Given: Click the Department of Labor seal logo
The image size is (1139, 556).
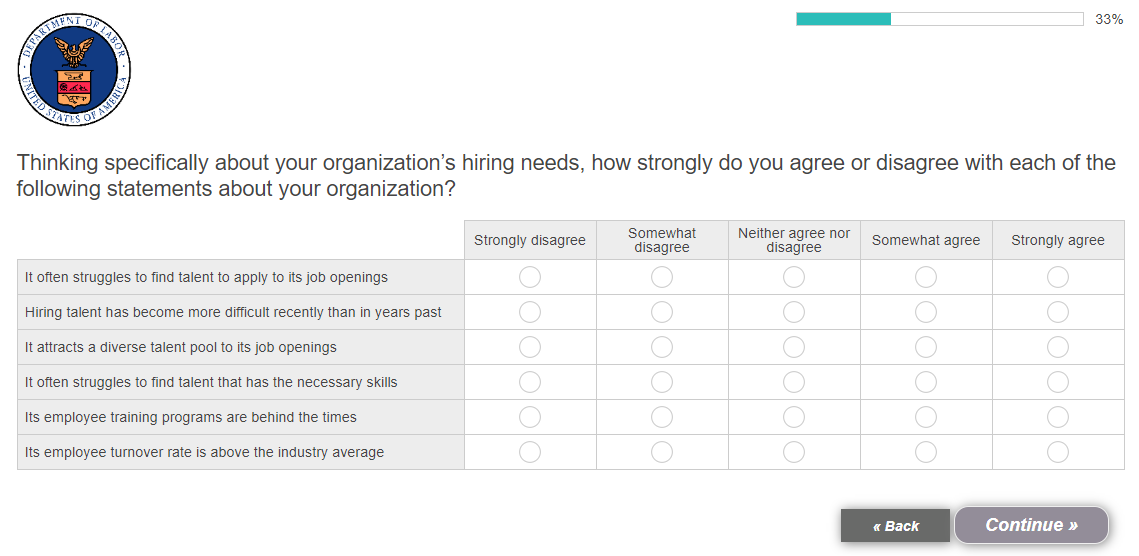Looking at the screenshot, I should [74, 70].
